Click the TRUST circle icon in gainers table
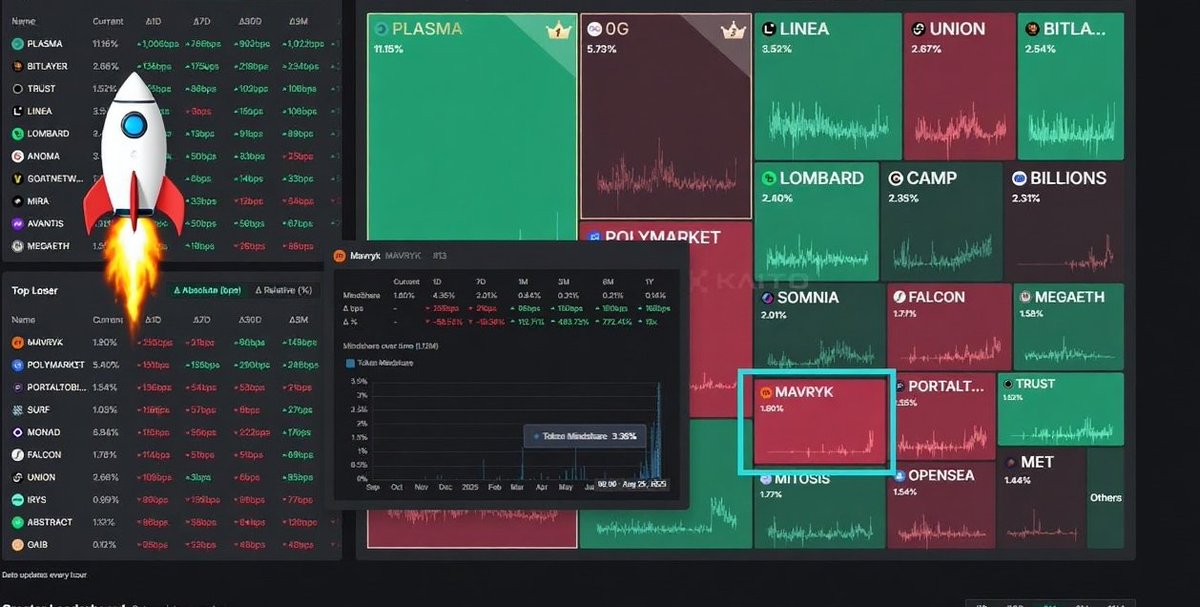This screenshot has height=607, width=1200. 17,89
